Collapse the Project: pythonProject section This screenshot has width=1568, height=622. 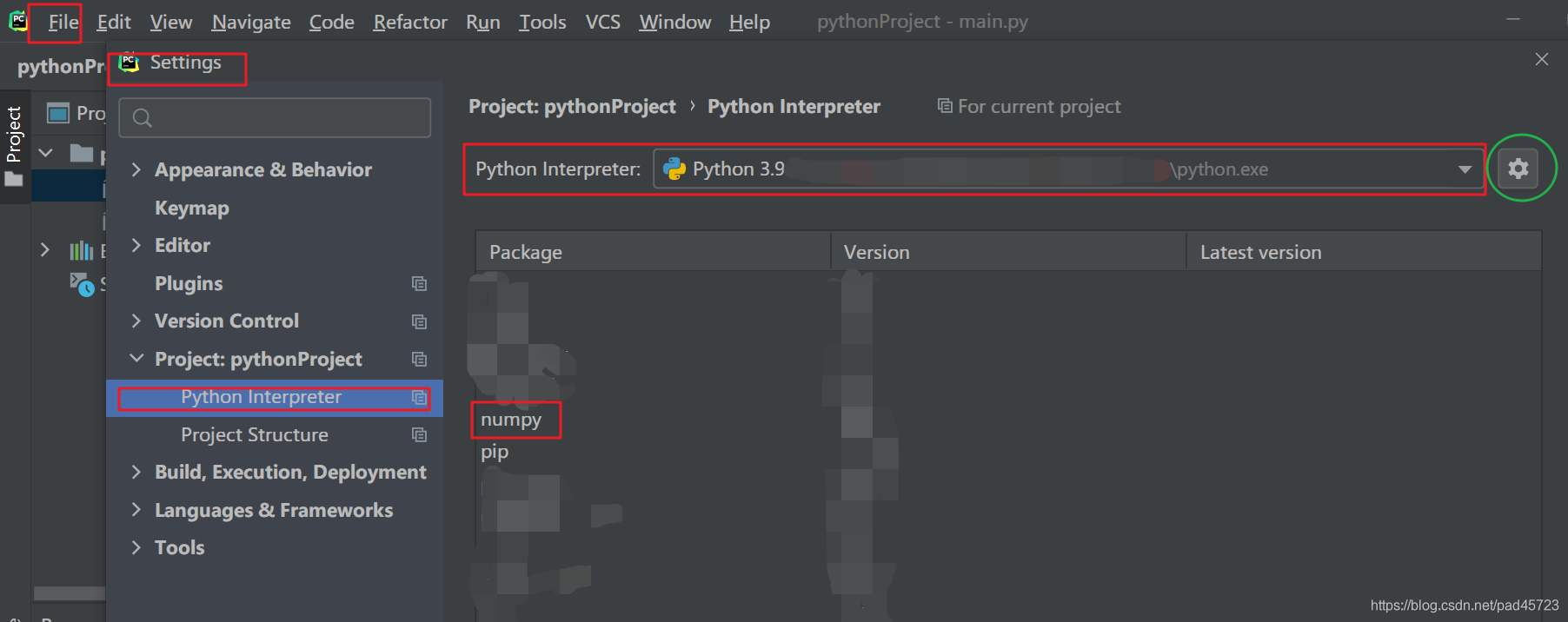[x=136, y=358]
